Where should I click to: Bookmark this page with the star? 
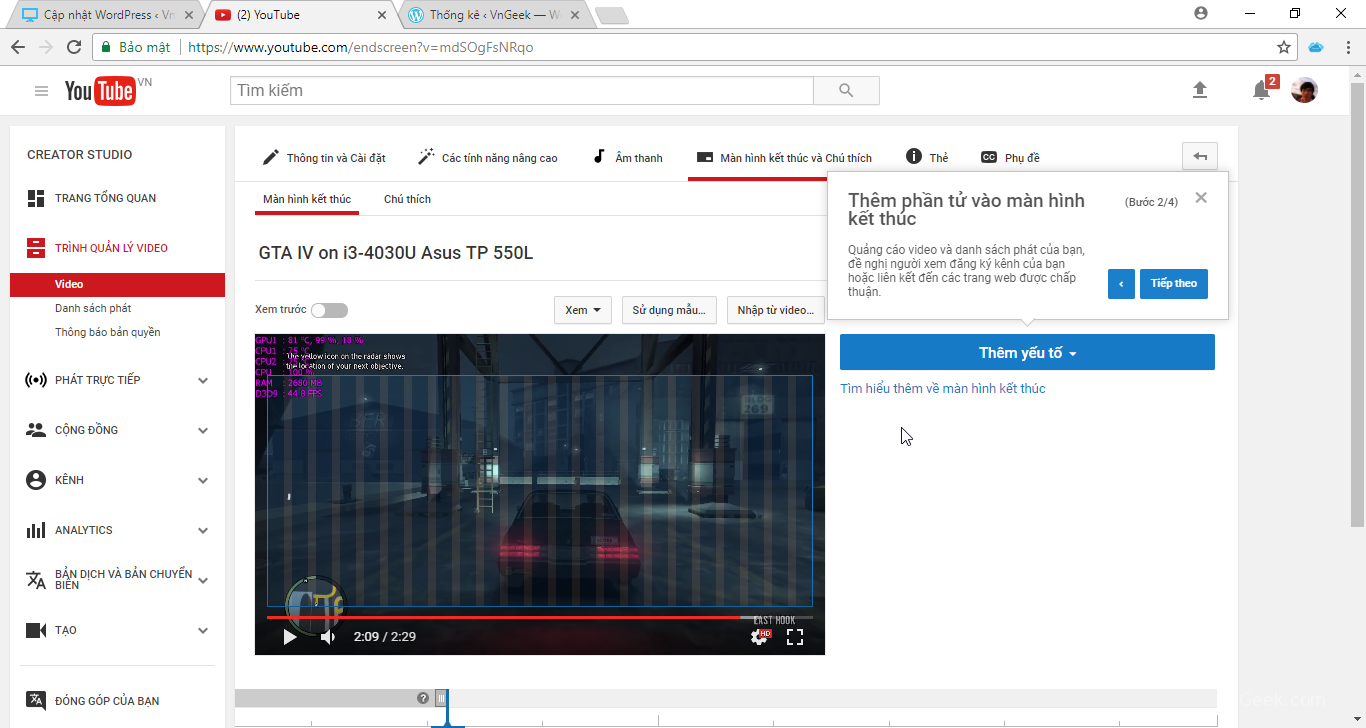click(1284, 47)
